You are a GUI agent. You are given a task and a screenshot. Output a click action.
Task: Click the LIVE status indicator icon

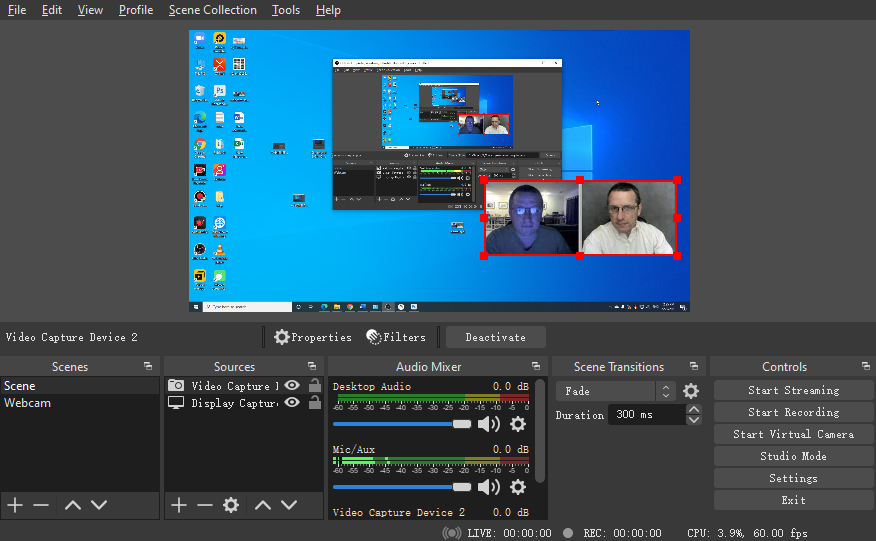pyautogui.click(x=452, y=533)
